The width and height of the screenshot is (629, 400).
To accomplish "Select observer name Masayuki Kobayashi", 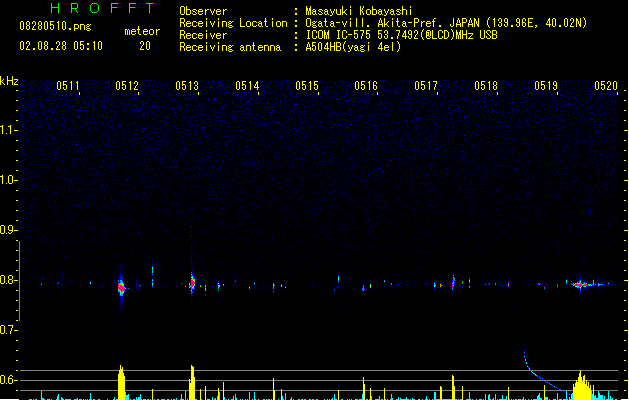I will 359,11.
